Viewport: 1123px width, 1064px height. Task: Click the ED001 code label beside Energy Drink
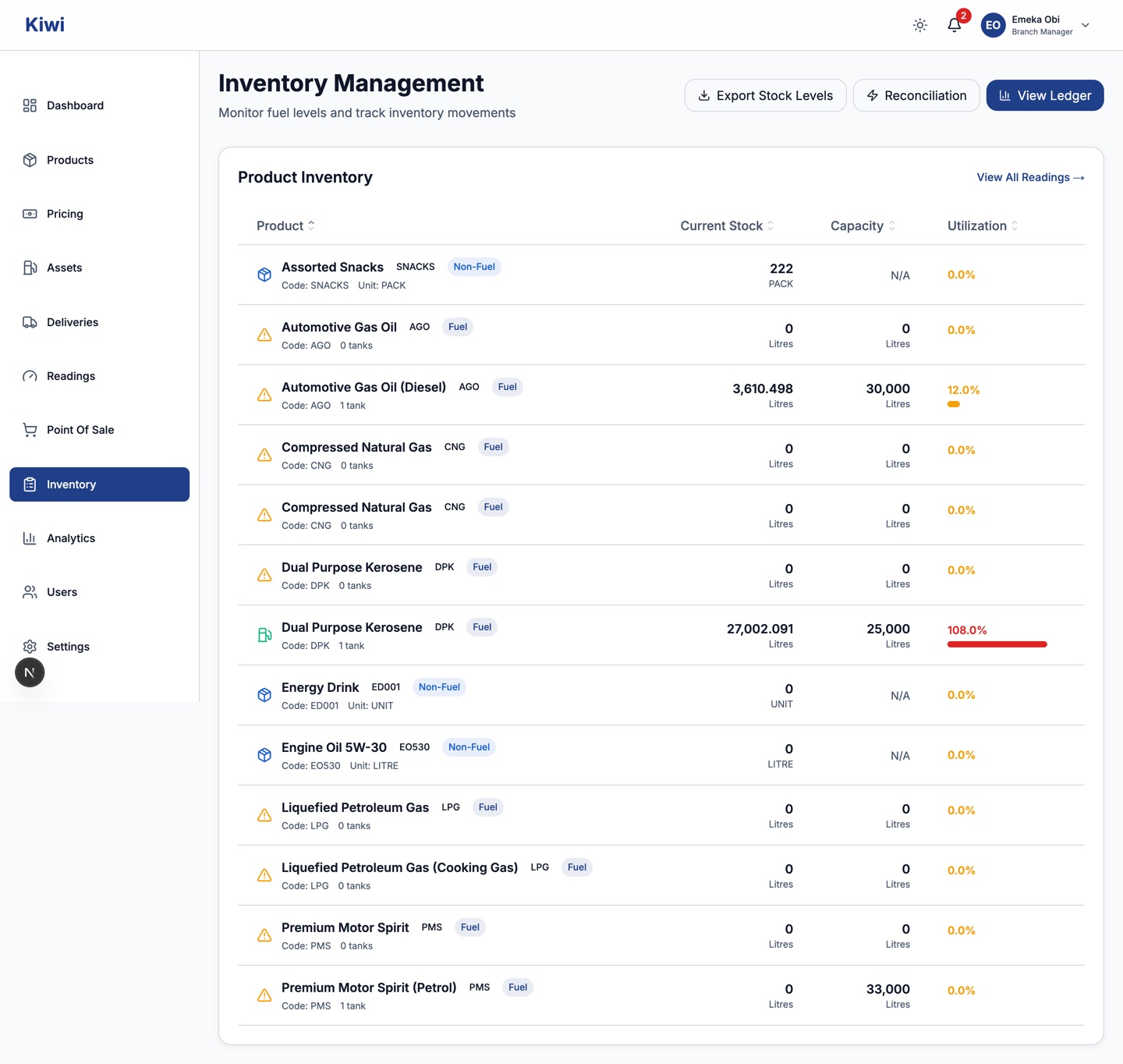point(385,687)
